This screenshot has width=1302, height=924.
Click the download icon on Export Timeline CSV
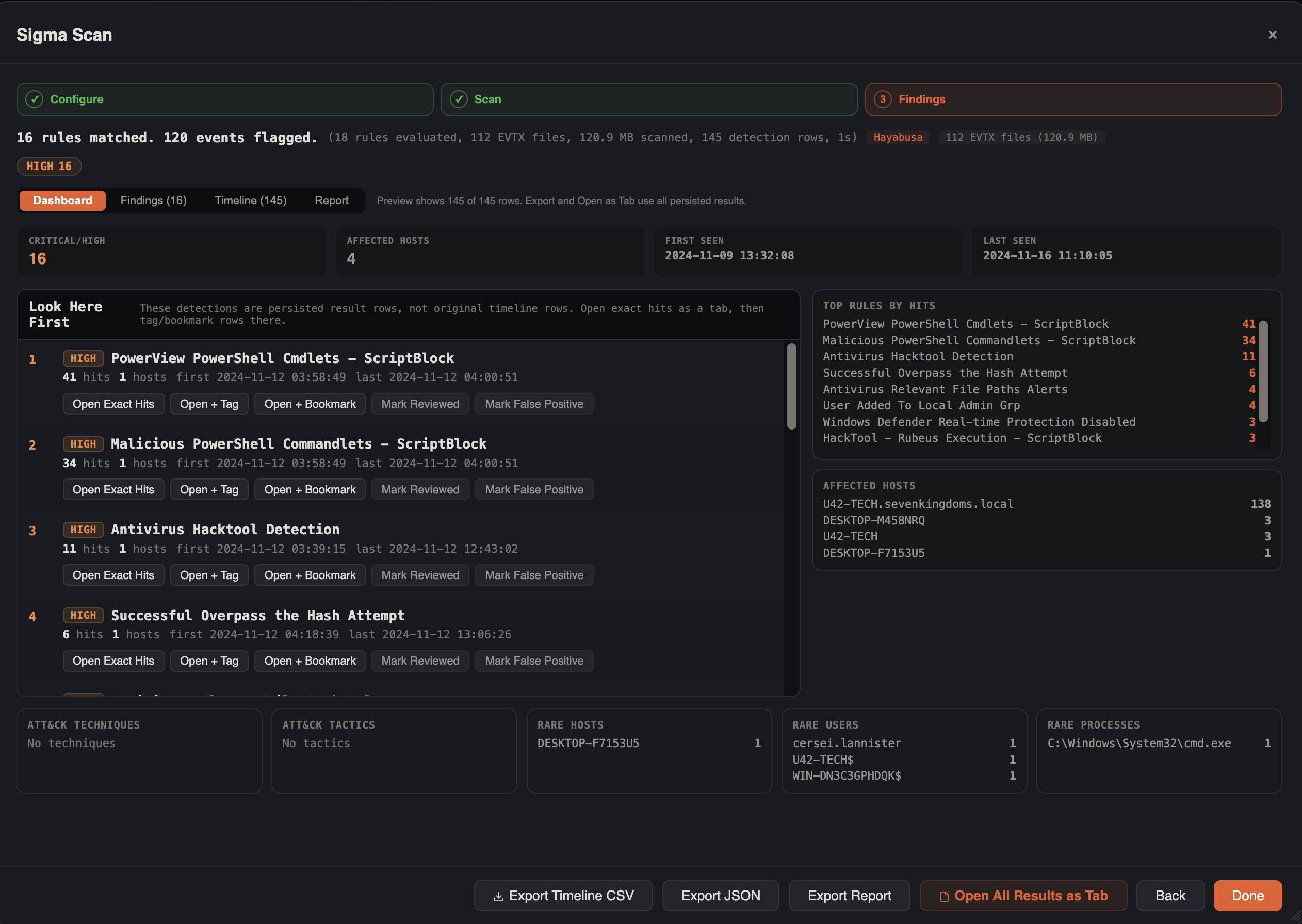click(x=498, y=897)
